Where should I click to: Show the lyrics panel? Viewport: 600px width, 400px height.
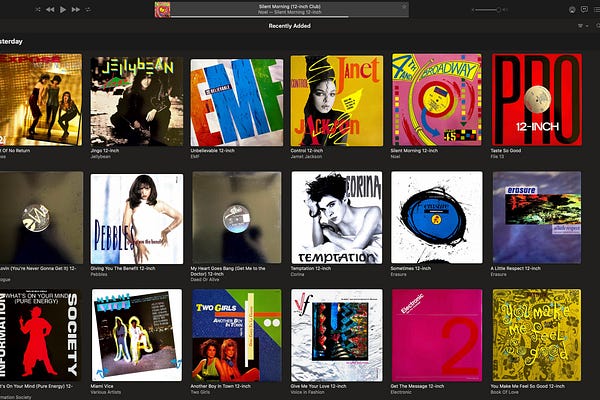pyautogui.click(x=584, y=9)
